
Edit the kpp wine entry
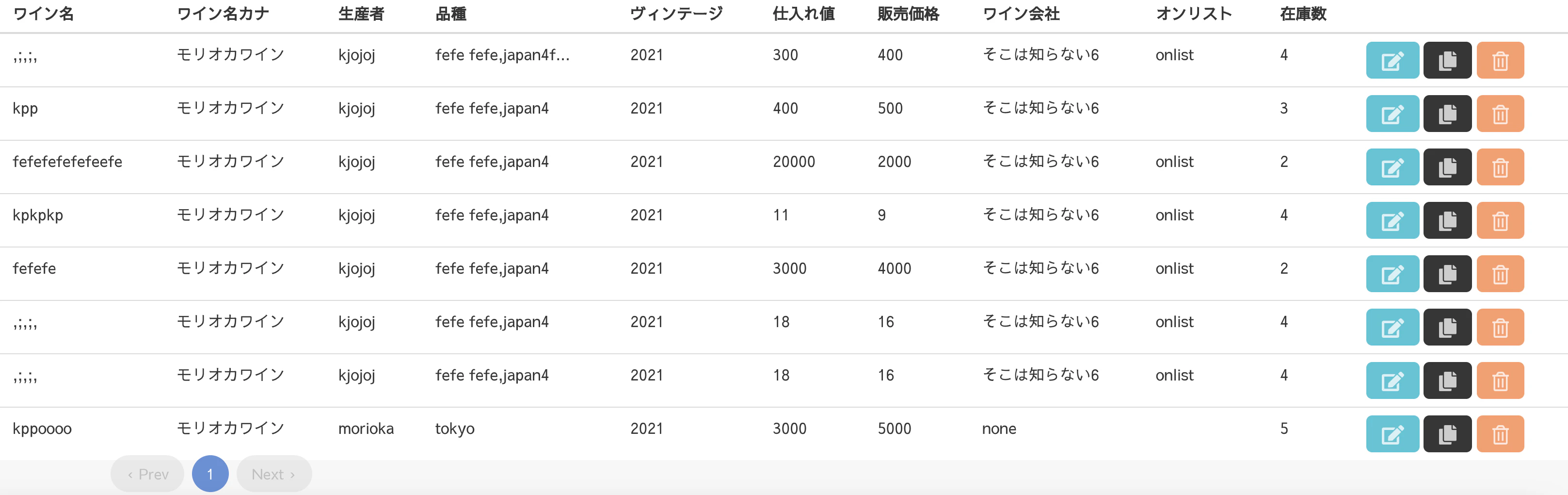(1392, 114)
